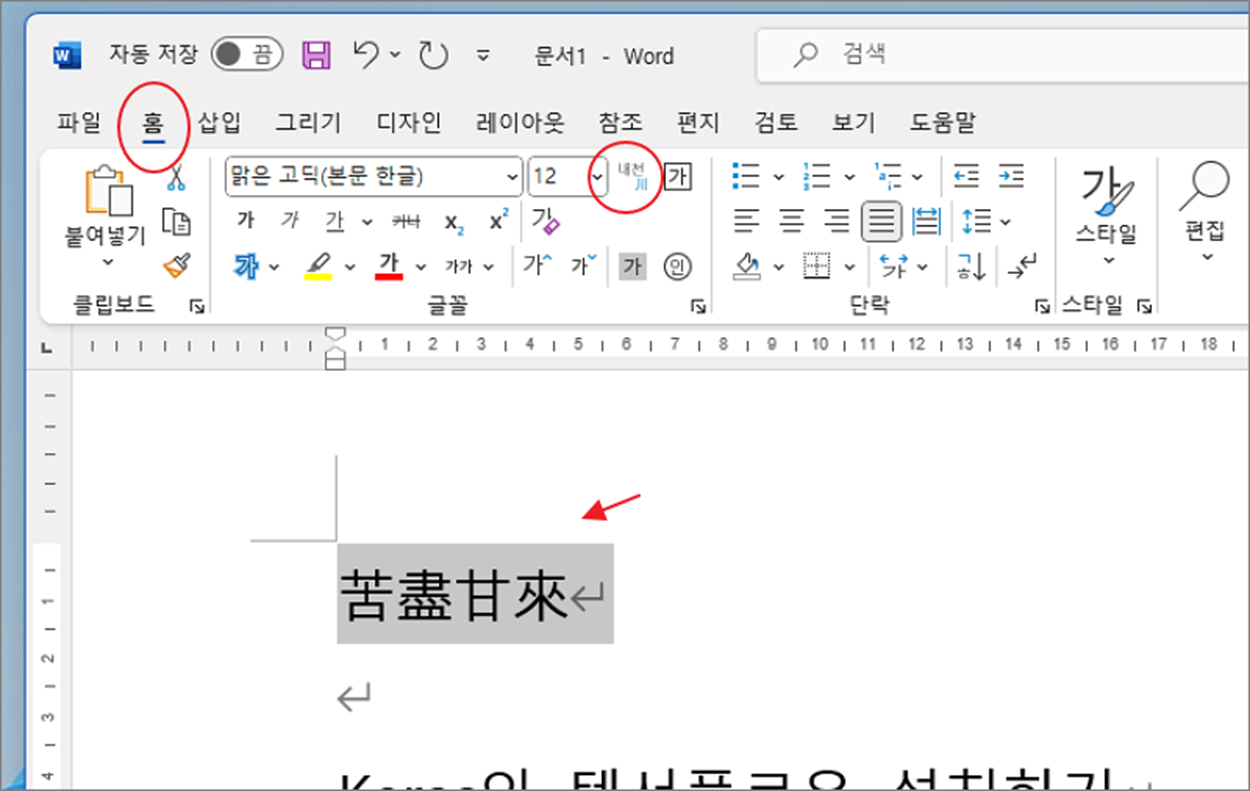Open the 클립보드 dialog launcher
The width and height of the screenshot is (1250, 791).
pyautogui.click(x=197, y=307)
